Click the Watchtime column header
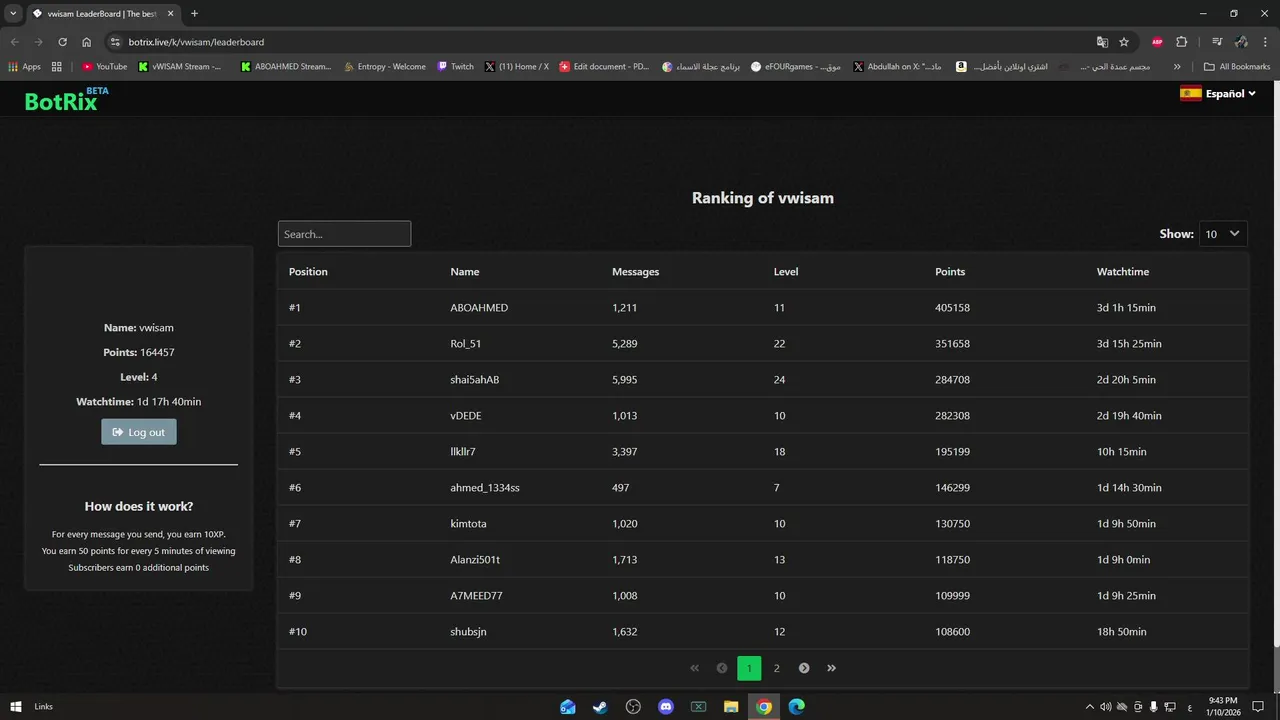The height and width of the screenshot is (720, 1280). [x=1123, y=272]
